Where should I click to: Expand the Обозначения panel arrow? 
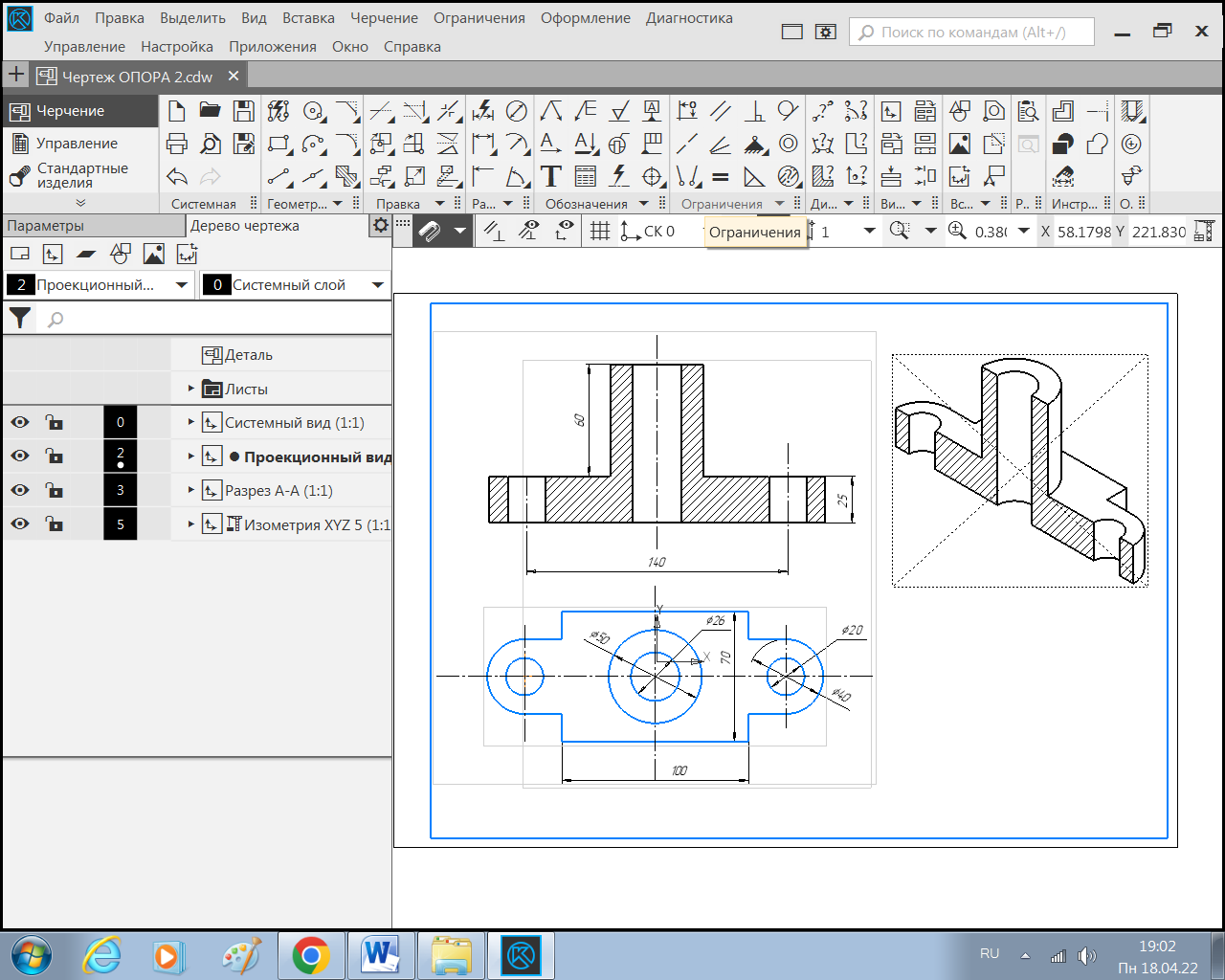[x=644, y=204]
